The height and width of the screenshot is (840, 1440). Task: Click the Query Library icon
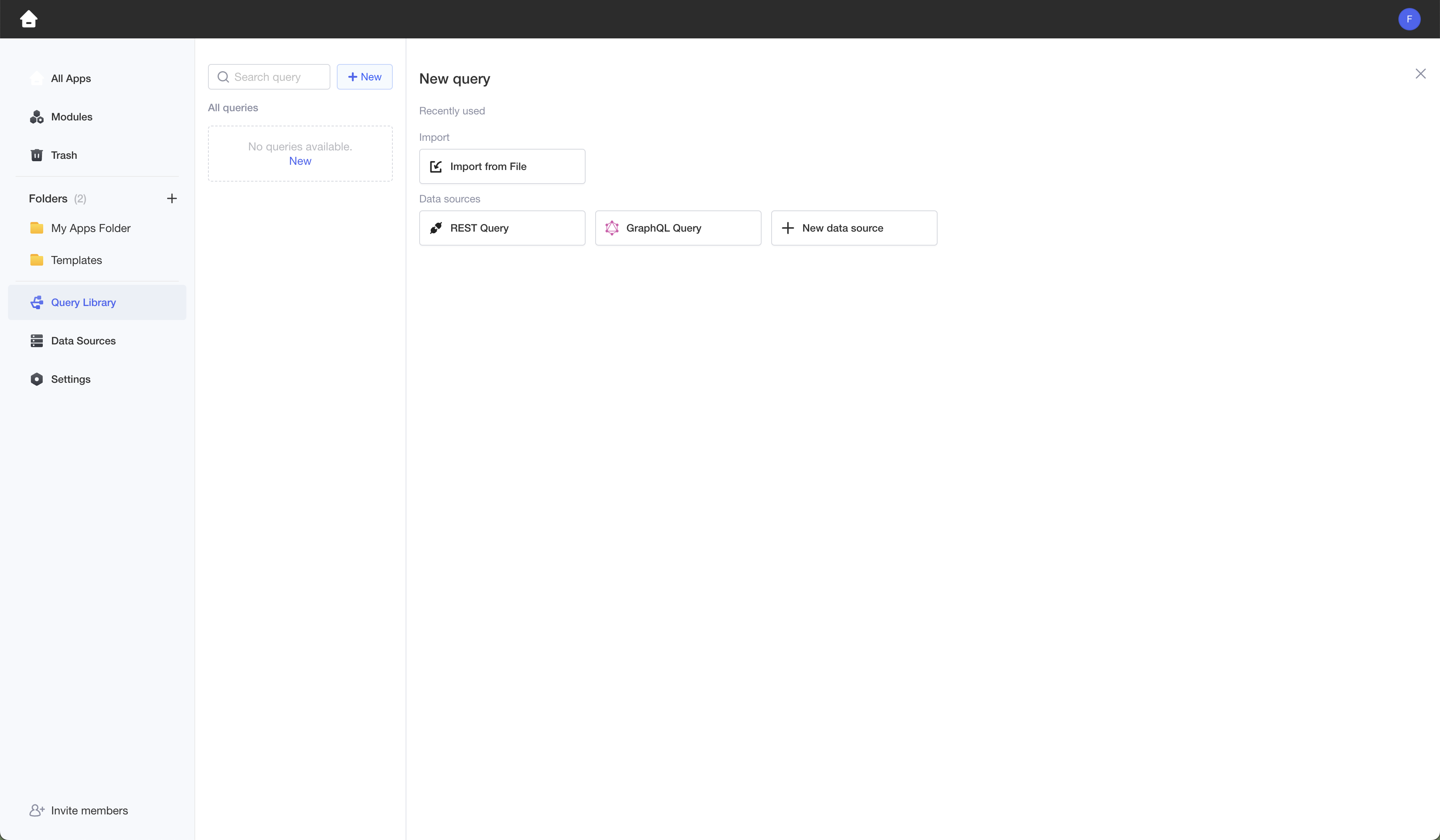click(x=36, y=303)
